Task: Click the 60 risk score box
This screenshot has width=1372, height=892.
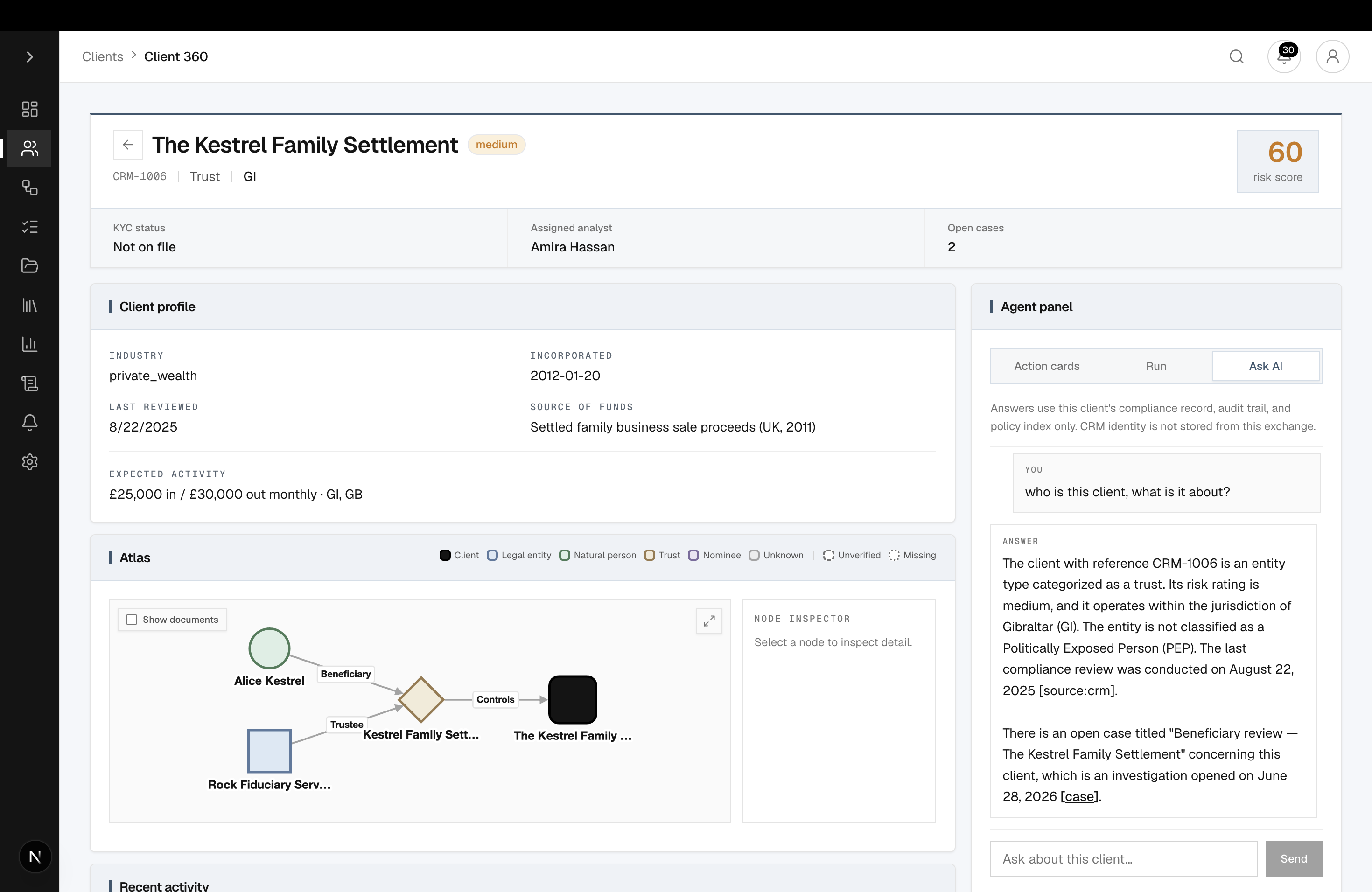Action: pos(1277,161)
